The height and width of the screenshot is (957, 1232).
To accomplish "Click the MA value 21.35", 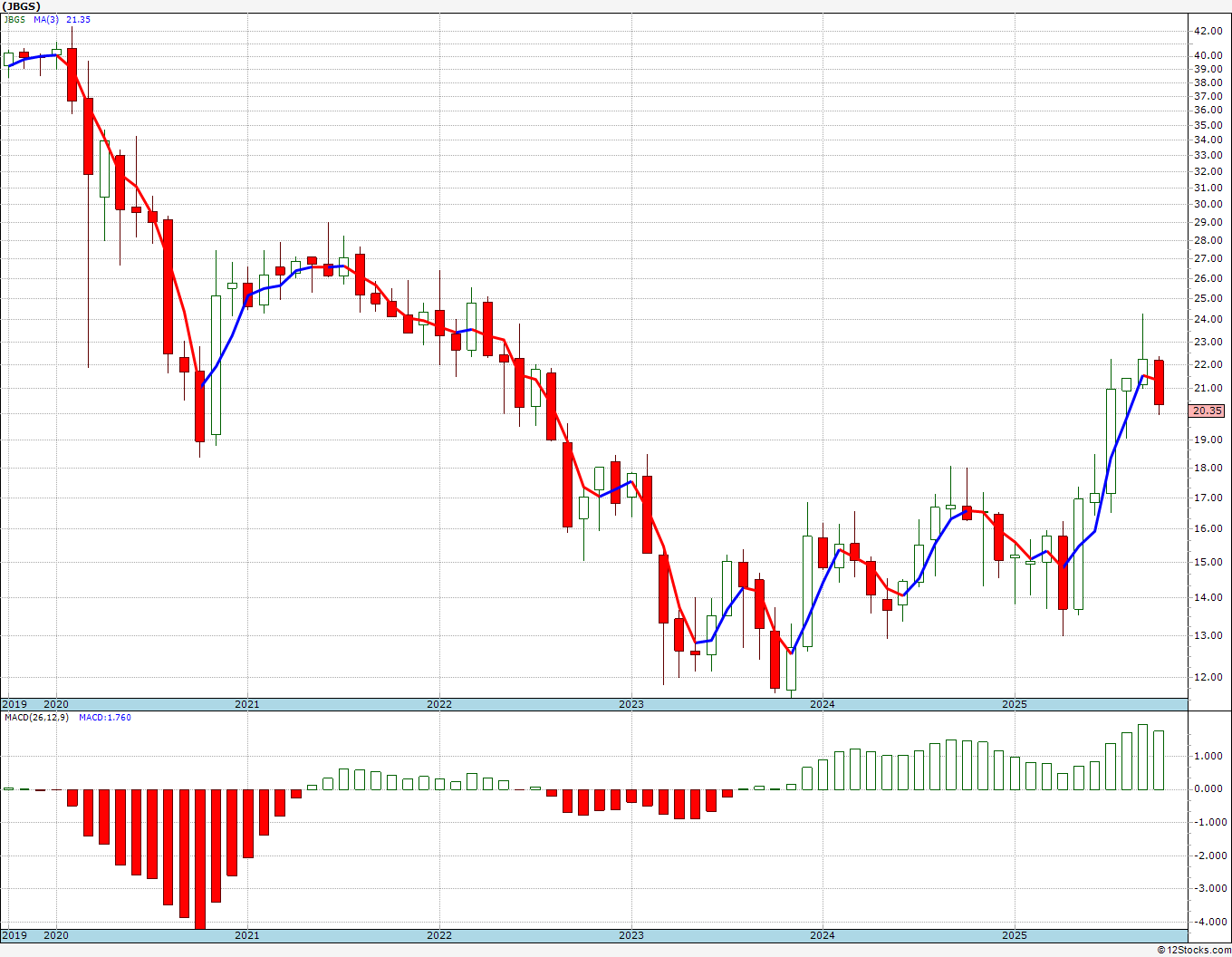I will [x=79, y=19].
